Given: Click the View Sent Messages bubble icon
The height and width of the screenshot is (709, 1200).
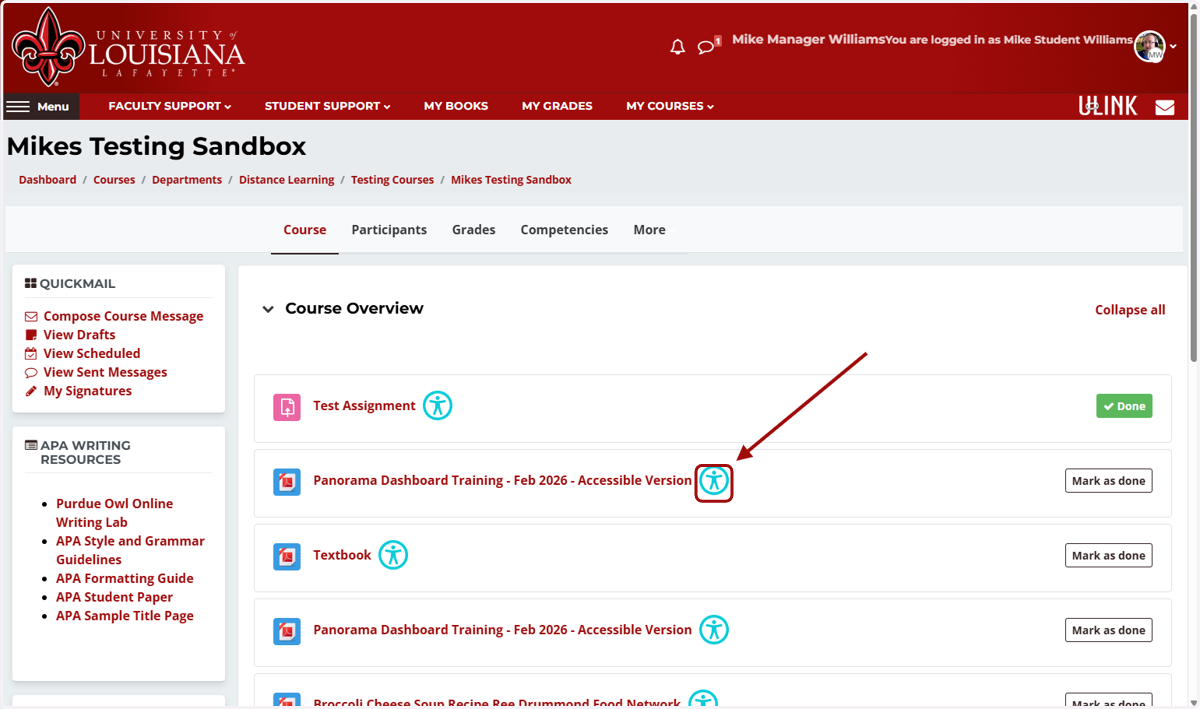Looking at the screenshot, I should (31, 372).
